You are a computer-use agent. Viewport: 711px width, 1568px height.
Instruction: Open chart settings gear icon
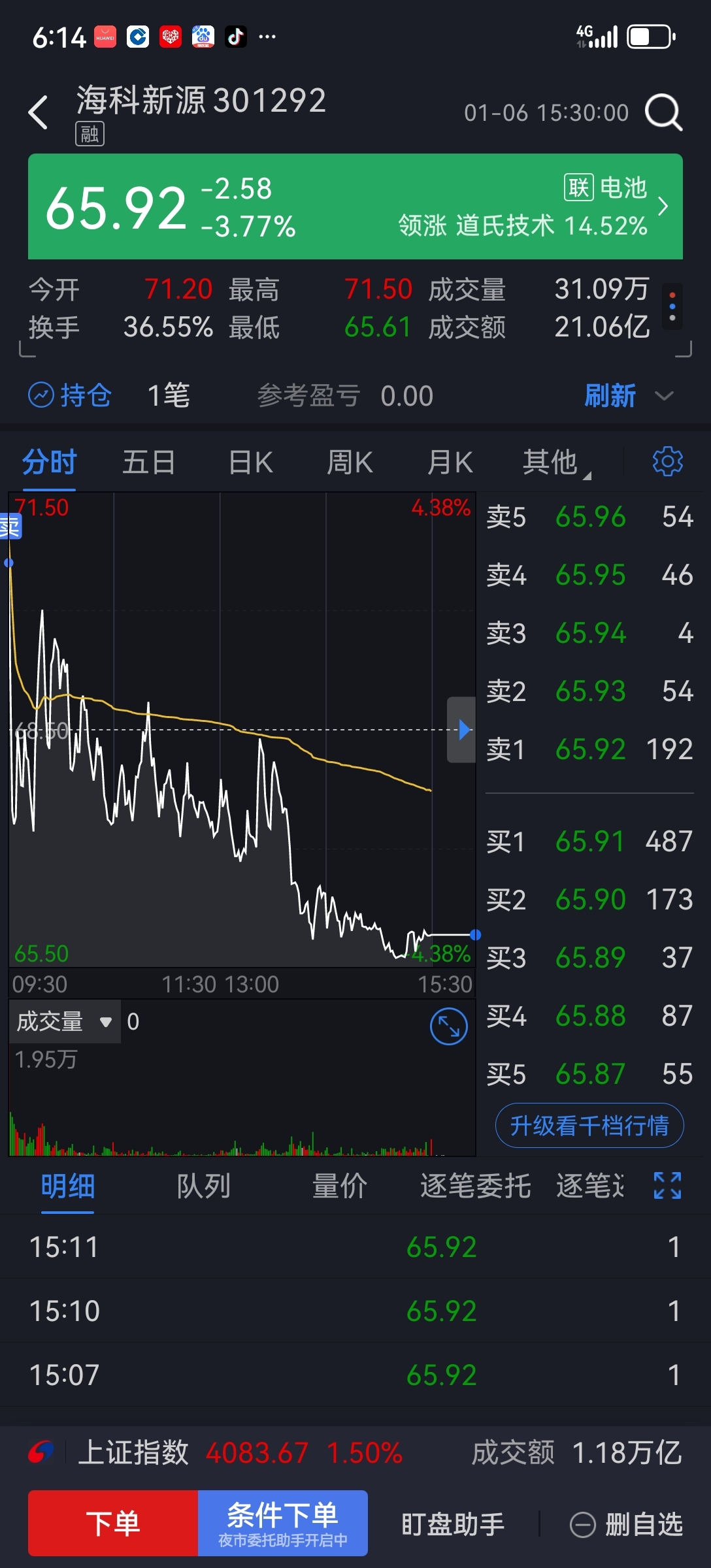click(667, 461)
